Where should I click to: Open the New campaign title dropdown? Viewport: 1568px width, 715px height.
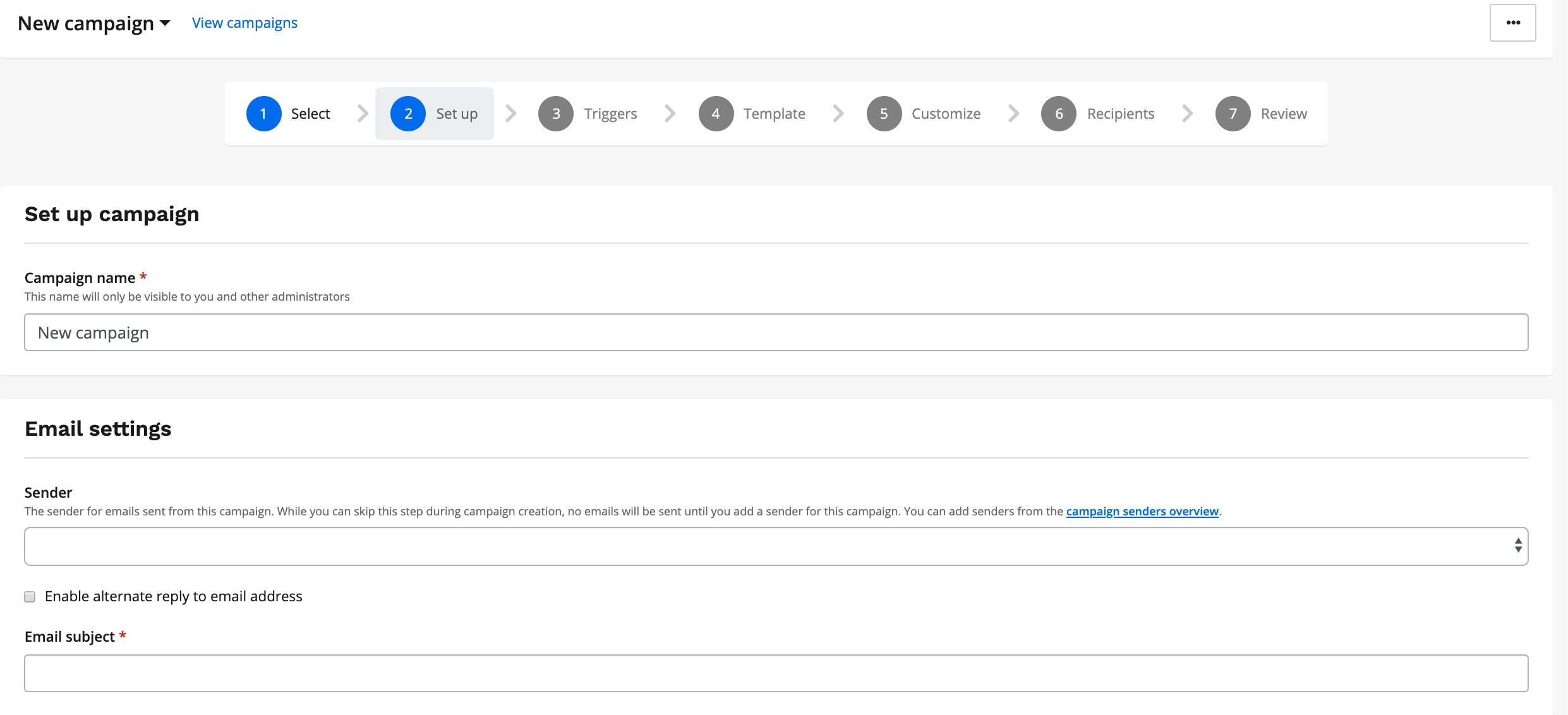pyautogui.click(x=94, y=23)
